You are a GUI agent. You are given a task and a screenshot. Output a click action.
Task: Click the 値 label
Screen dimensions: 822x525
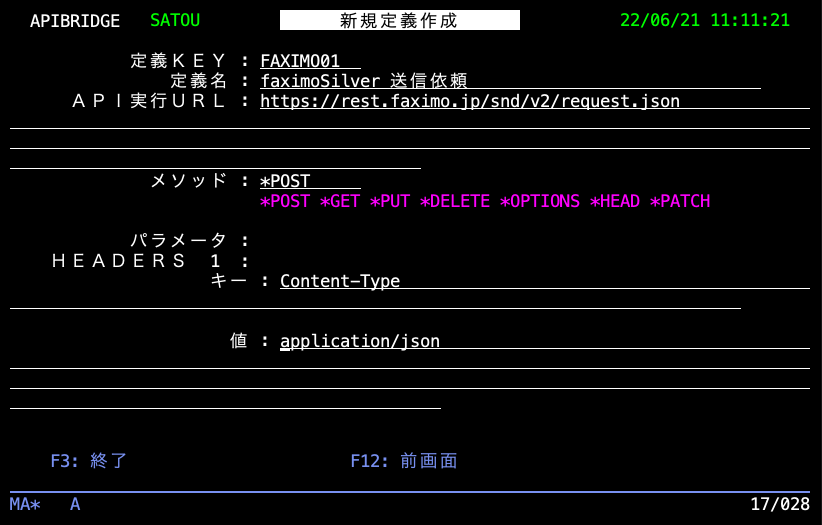tap(239, 341)
